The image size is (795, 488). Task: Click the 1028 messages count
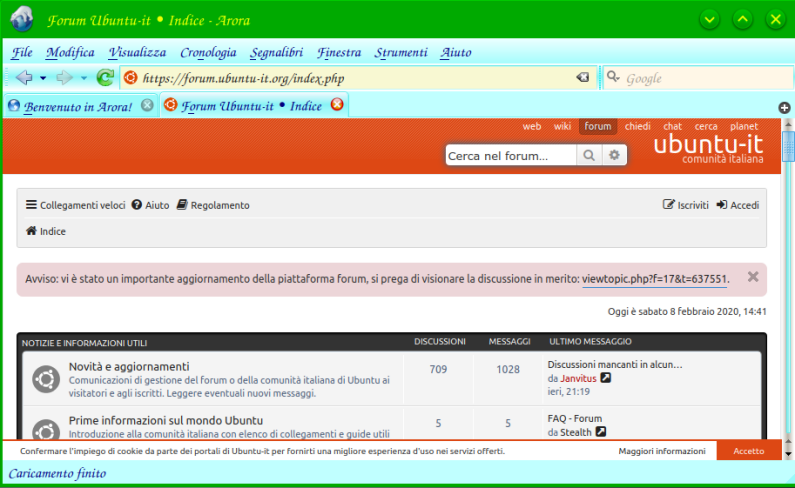(508, 369)
